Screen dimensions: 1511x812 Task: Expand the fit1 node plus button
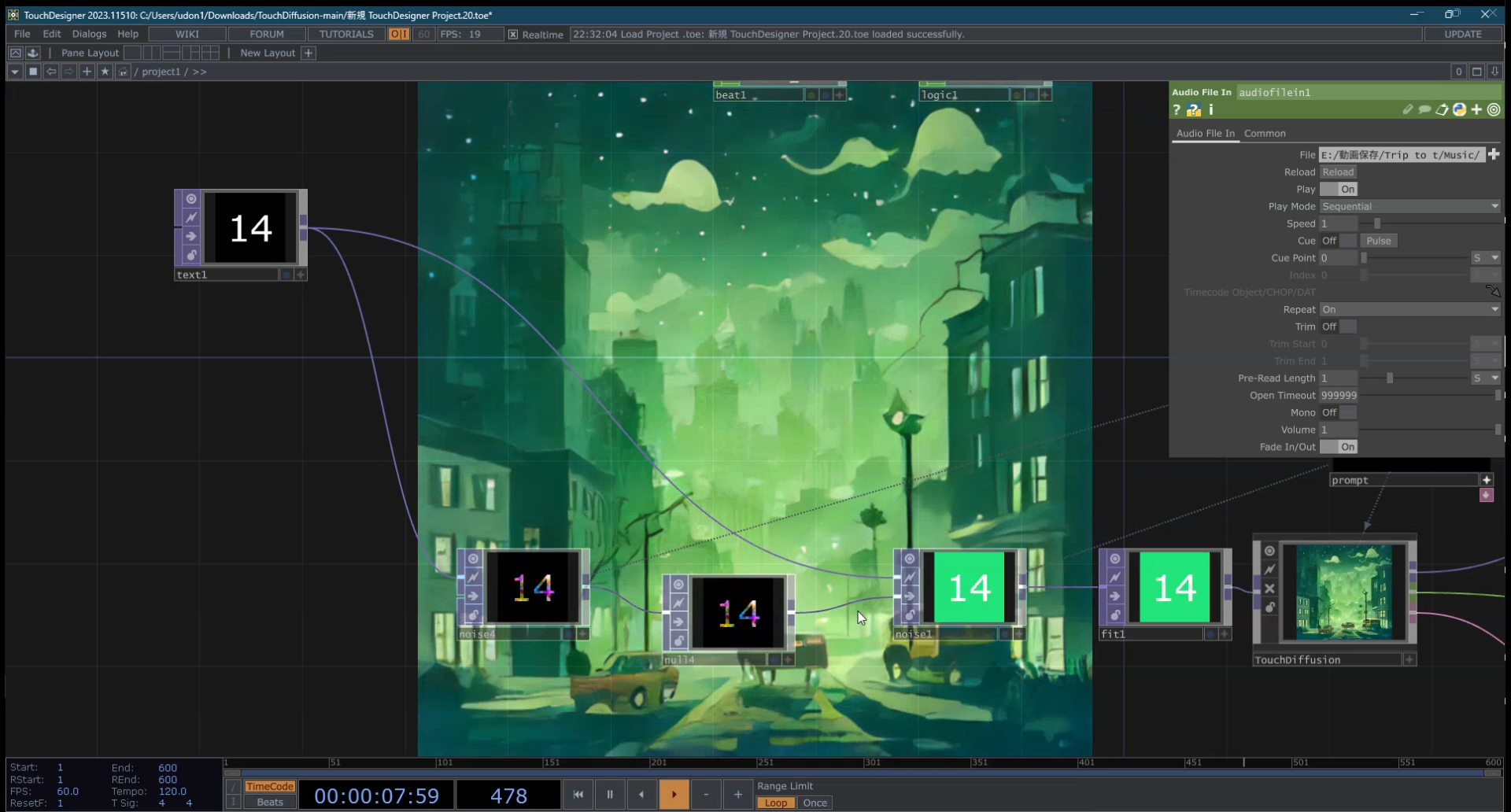point(1225,634)
